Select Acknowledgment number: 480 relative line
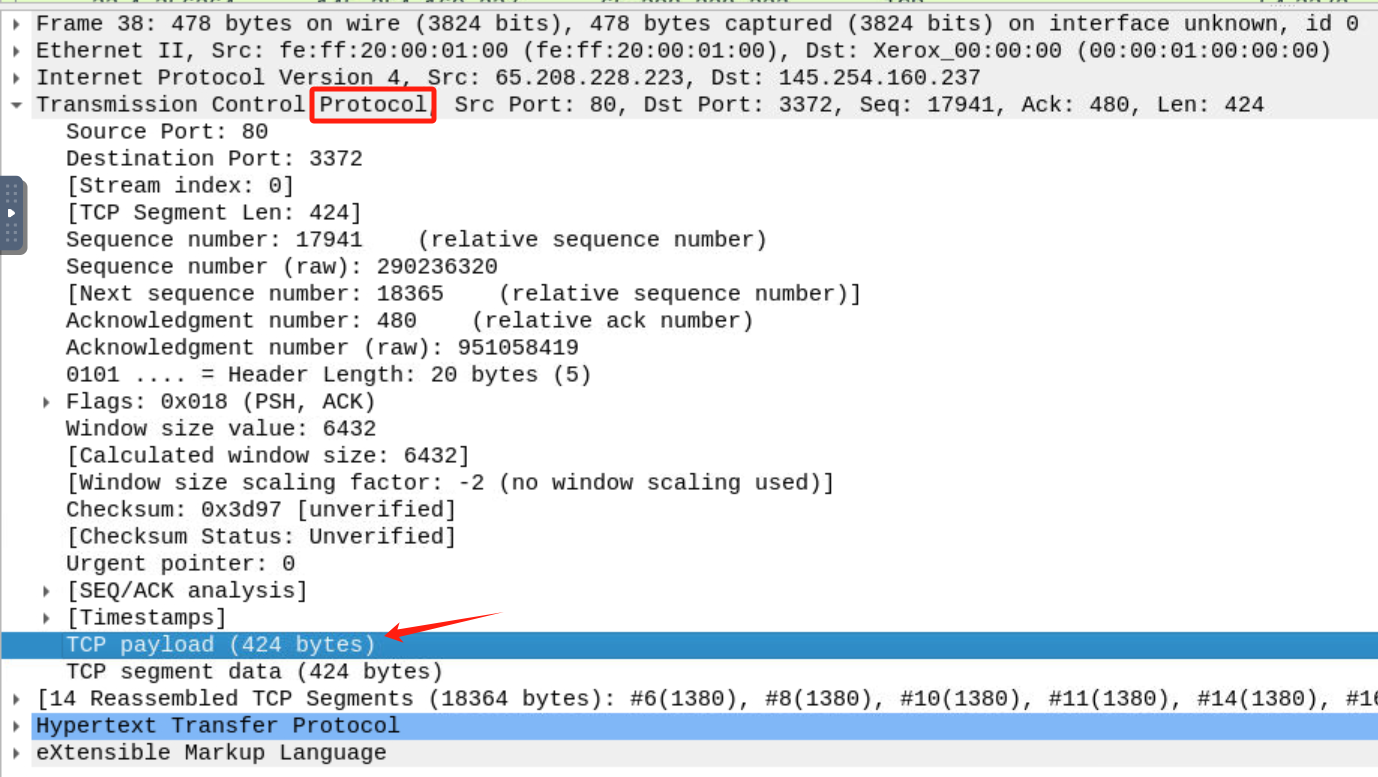Screen dimensions: 1378x777 click(x=410, y=320)
